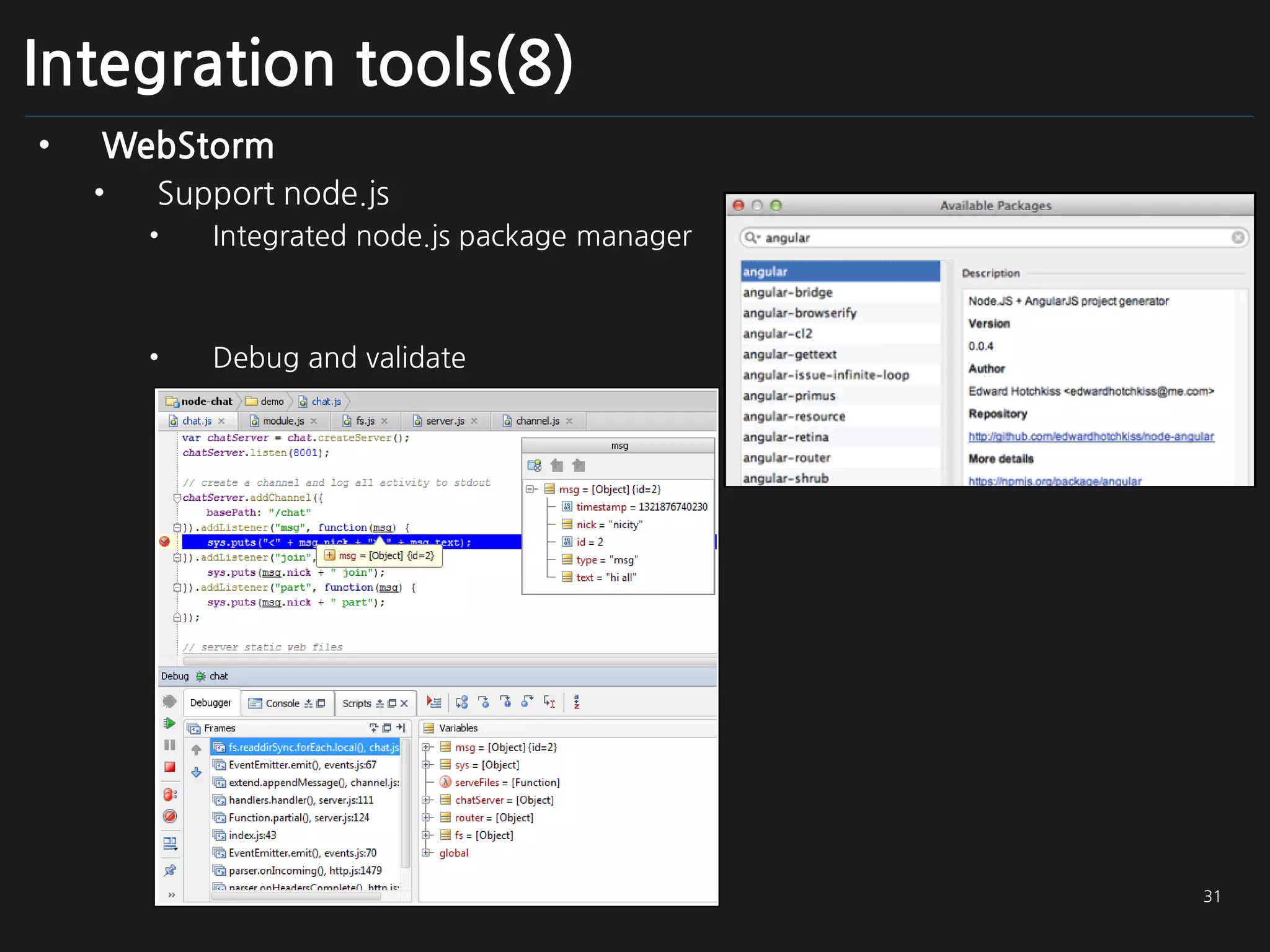
Task: Click the forward arrow in msg inspector
Action: [579, 465]
